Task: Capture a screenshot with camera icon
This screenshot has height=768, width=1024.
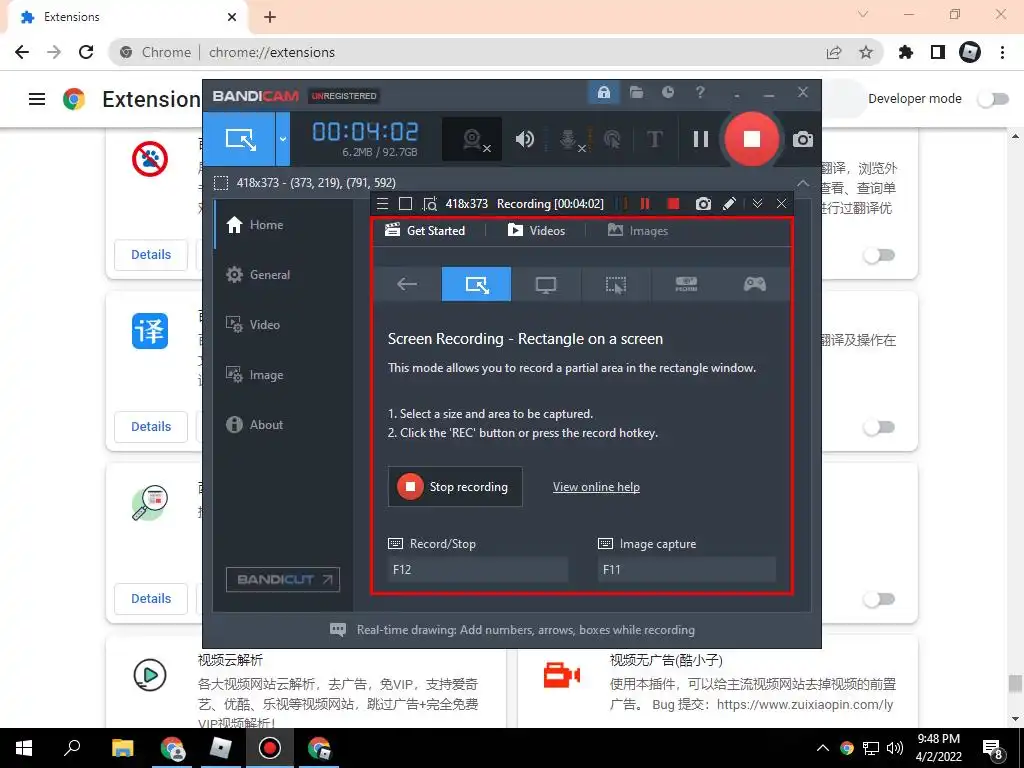Action: pos(803,139)
